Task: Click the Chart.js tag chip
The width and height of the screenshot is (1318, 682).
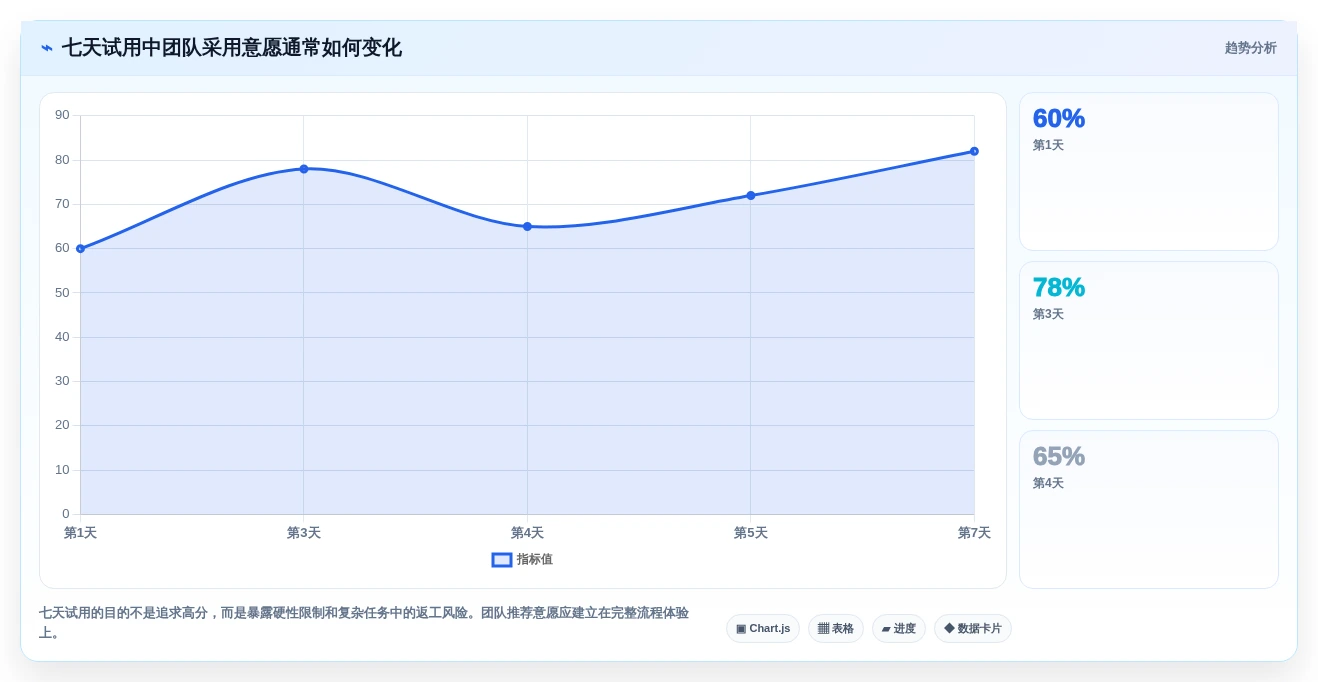Action: 763,629
